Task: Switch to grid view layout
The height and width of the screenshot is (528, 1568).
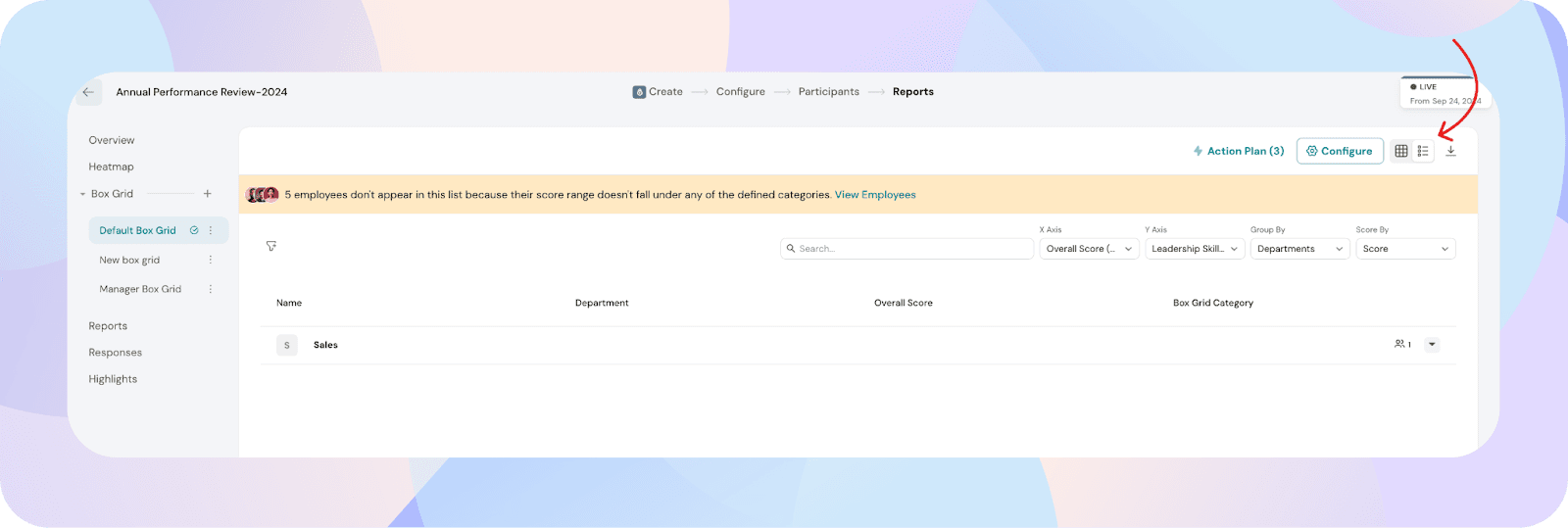Action: (x=1401, y=151)
